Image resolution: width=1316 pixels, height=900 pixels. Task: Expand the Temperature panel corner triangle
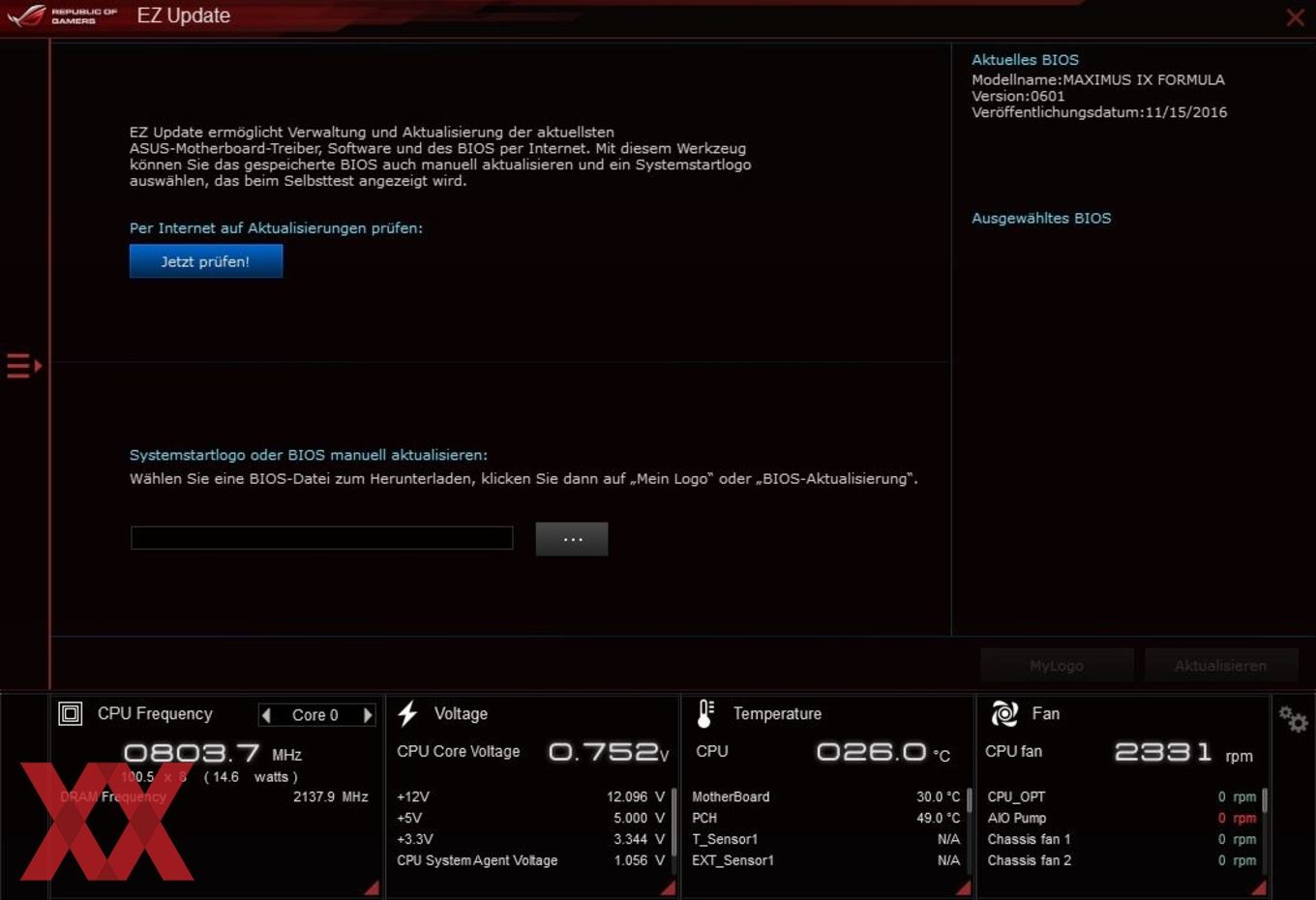963,887
